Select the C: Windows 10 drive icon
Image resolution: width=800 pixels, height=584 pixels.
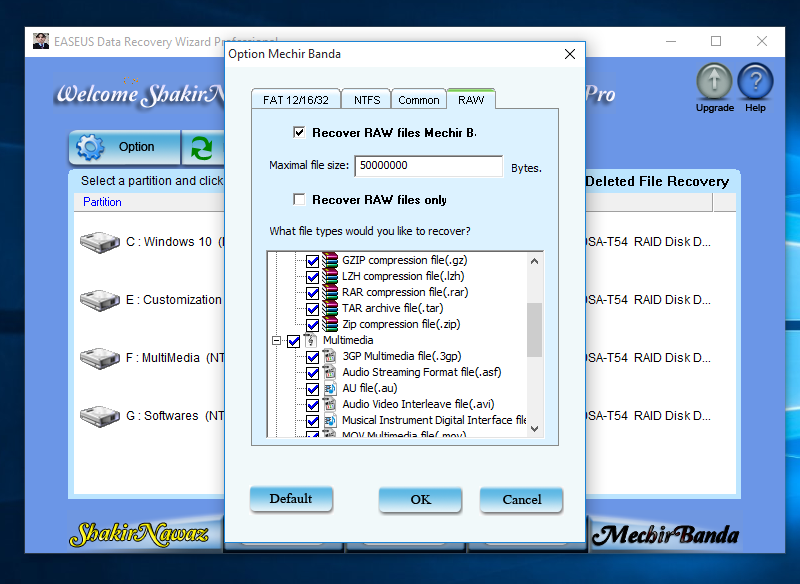[x=99, y=242]
